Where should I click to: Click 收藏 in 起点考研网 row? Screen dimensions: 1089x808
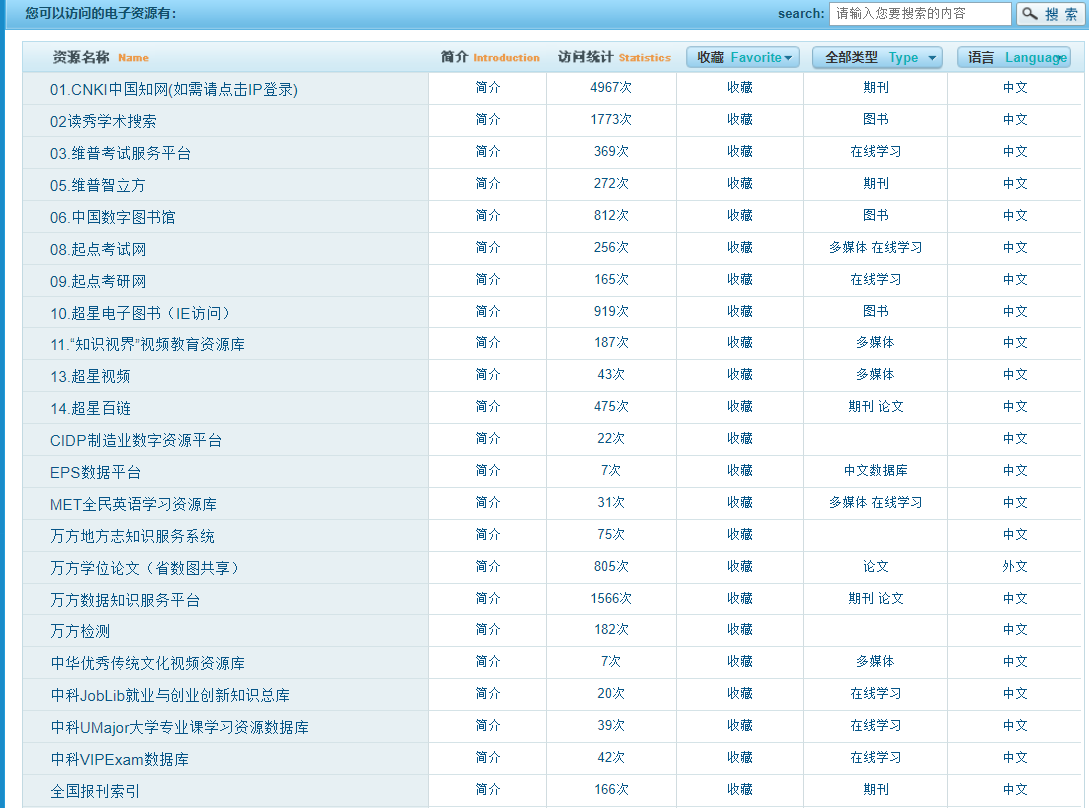click(x=740, y=279)
